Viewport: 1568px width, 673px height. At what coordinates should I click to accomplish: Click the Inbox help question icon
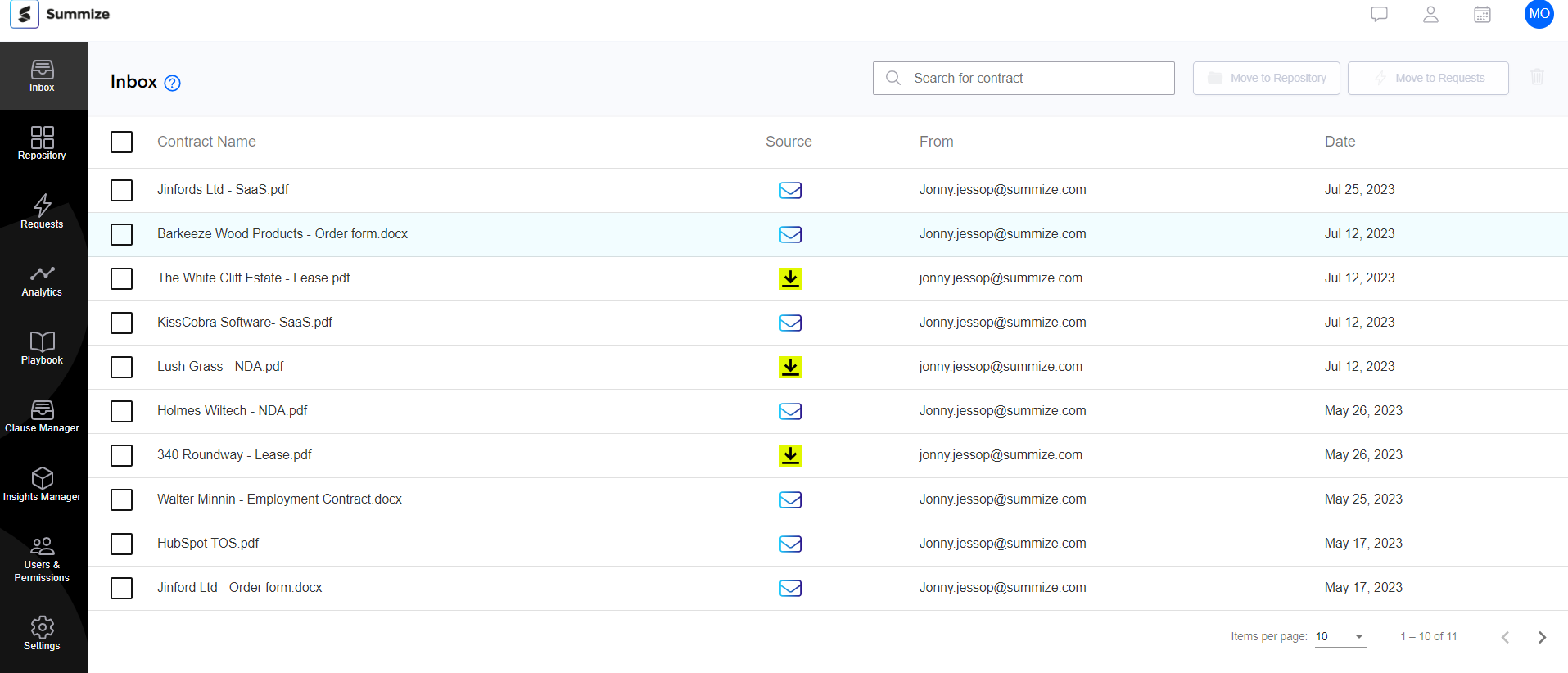173,83
